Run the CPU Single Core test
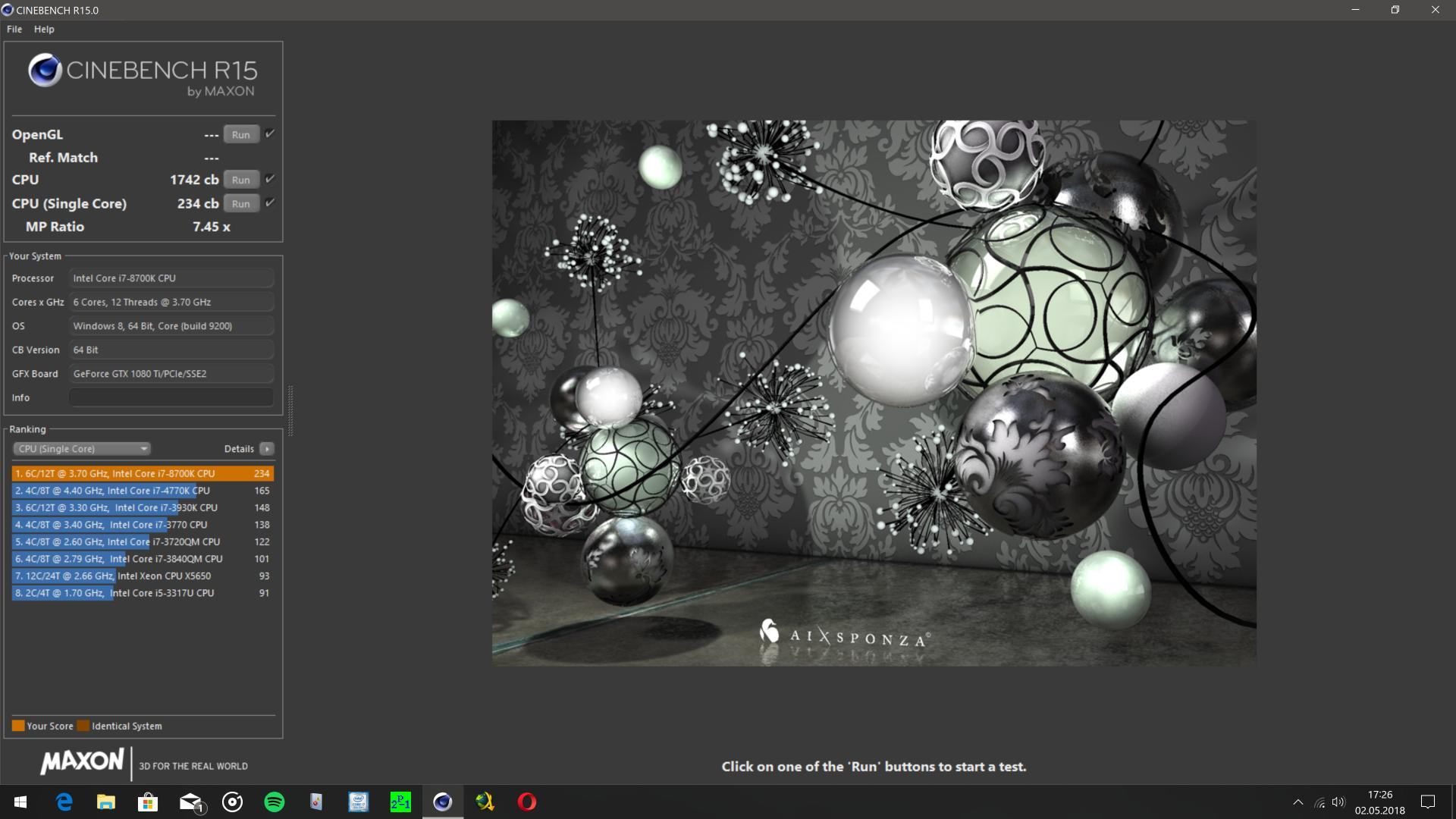 tap(241, 203)
